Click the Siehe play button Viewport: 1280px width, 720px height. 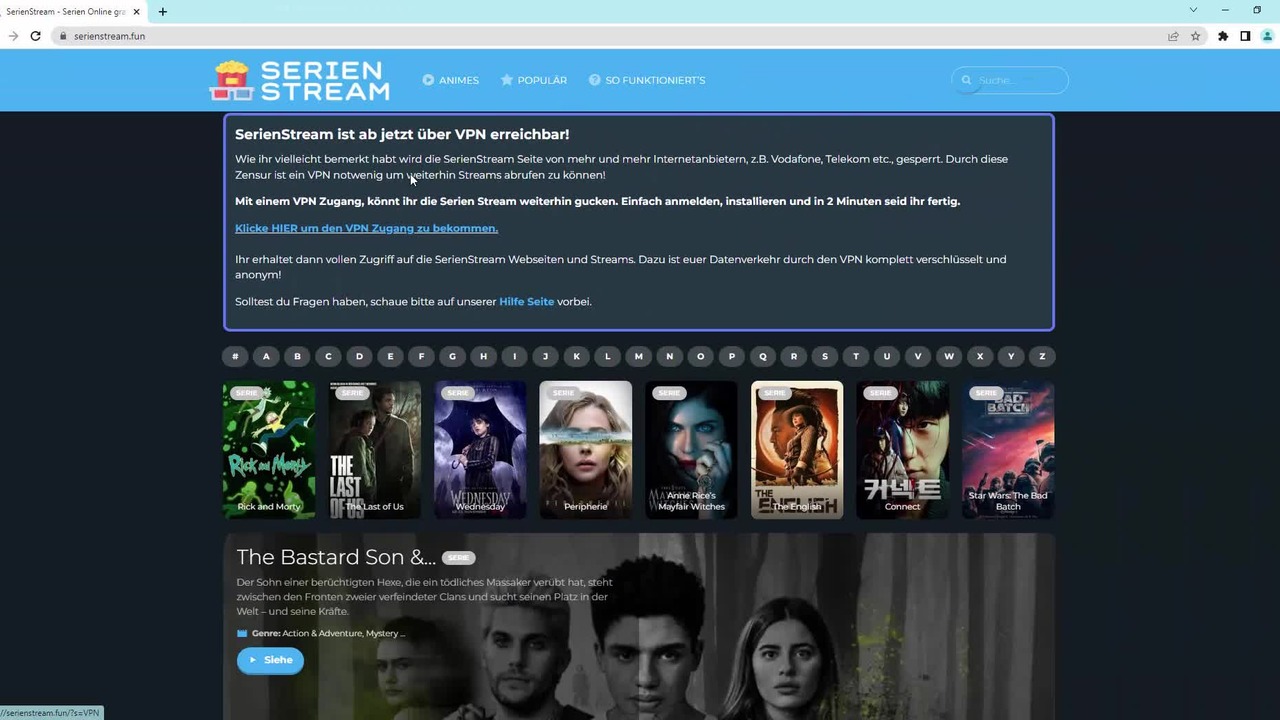[x=270, y=660]
